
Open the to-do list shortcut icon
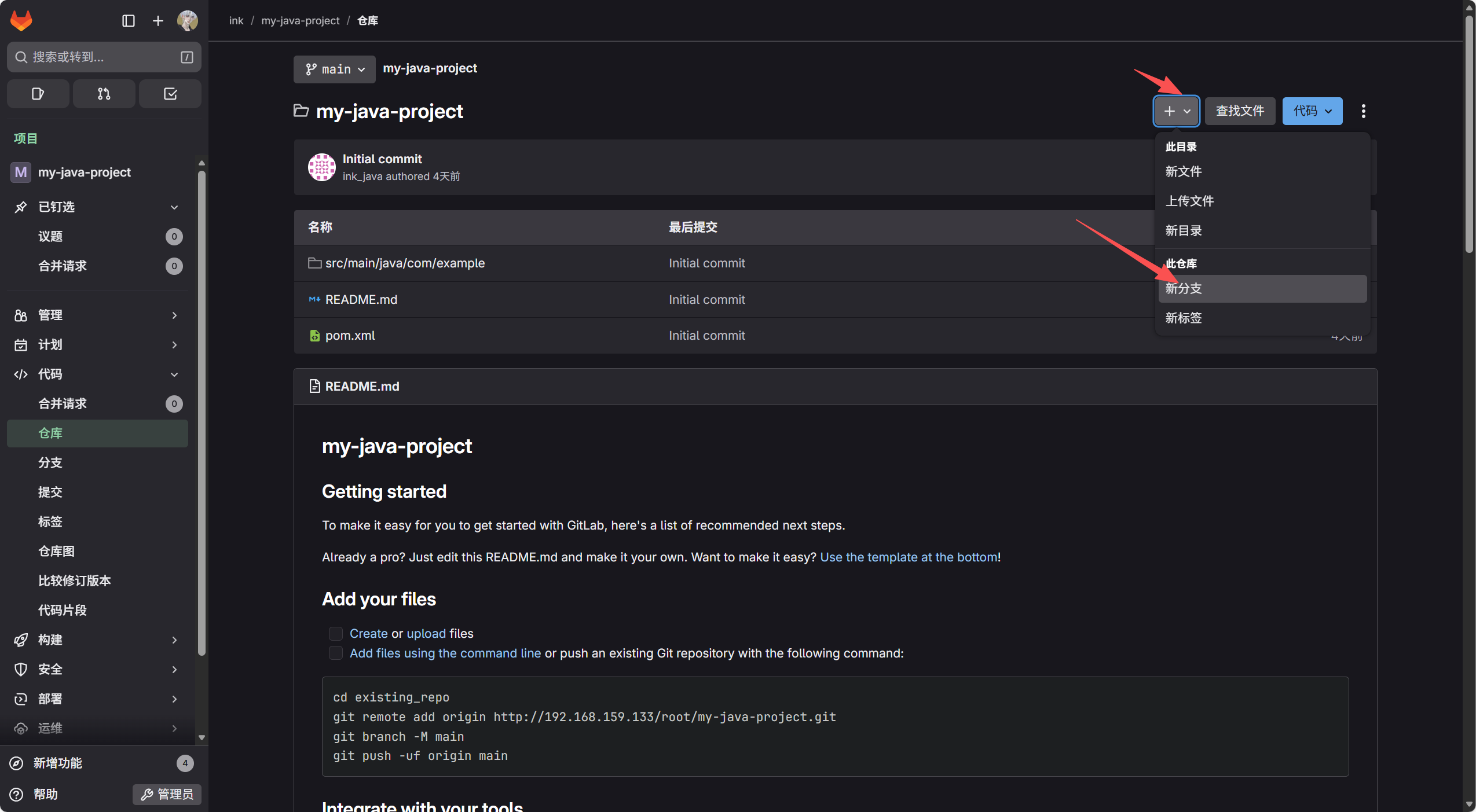point(170,94)
